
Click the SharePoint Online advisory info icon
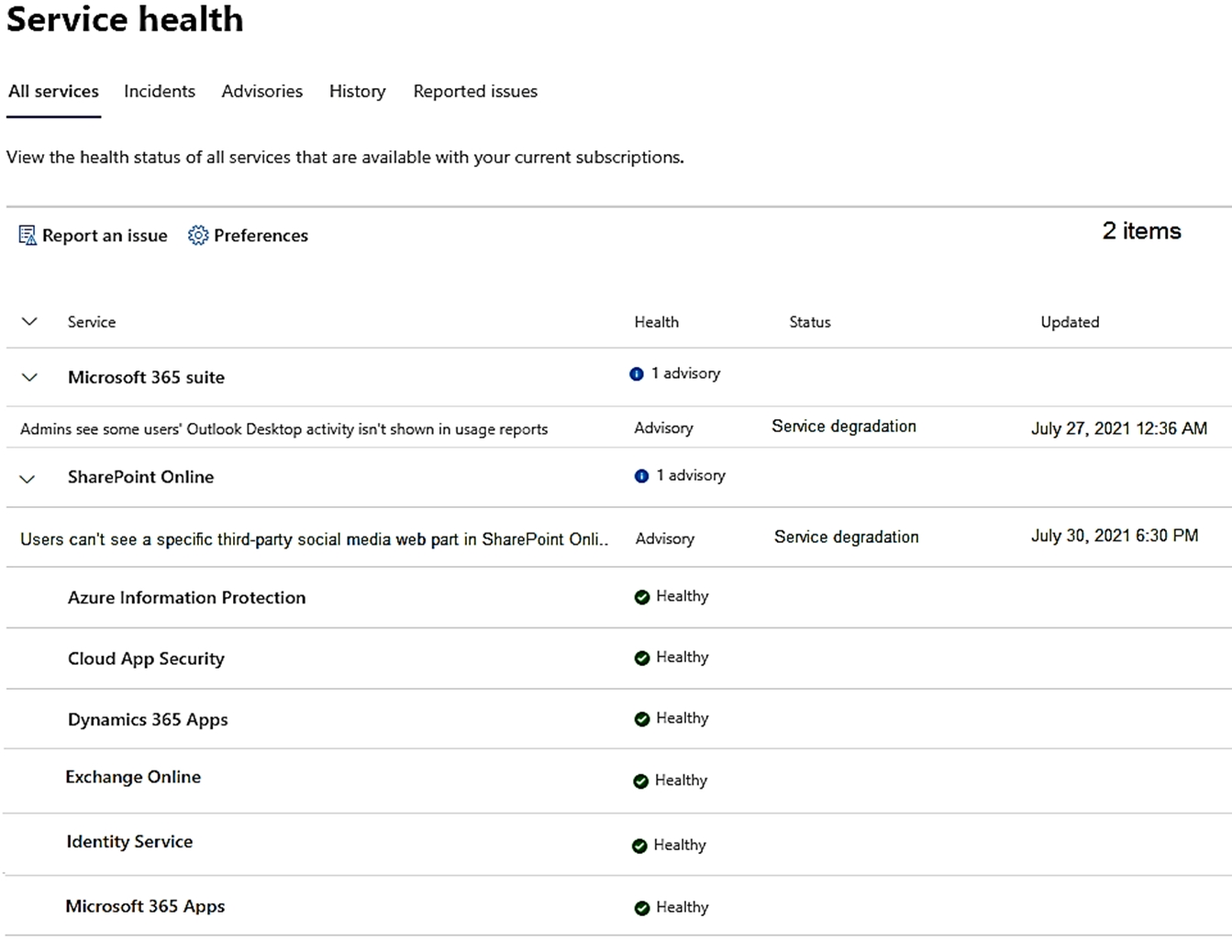[x=641, y=475]
